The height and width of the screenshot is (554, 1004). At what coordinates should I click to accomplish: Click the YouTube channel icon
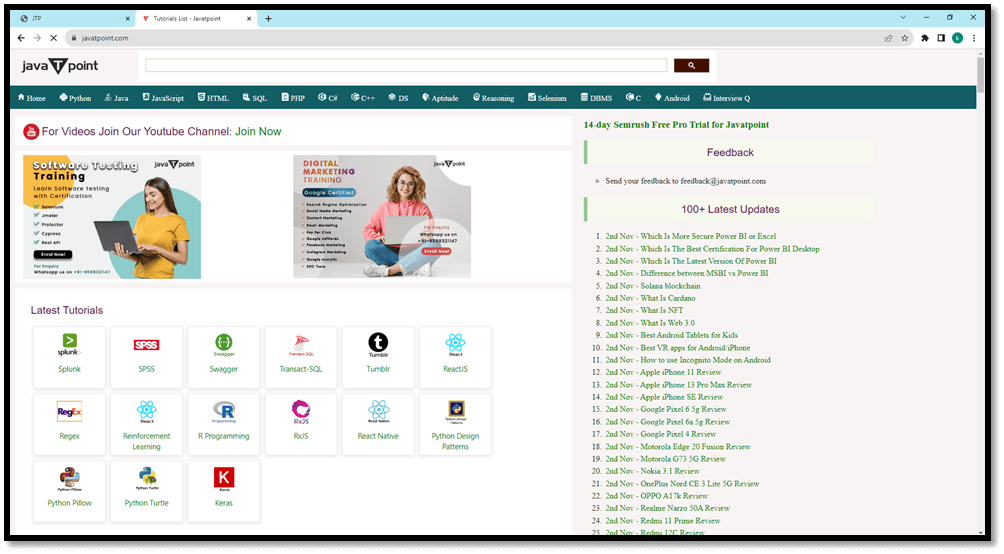pyautogui.click(x=31, y=132)
